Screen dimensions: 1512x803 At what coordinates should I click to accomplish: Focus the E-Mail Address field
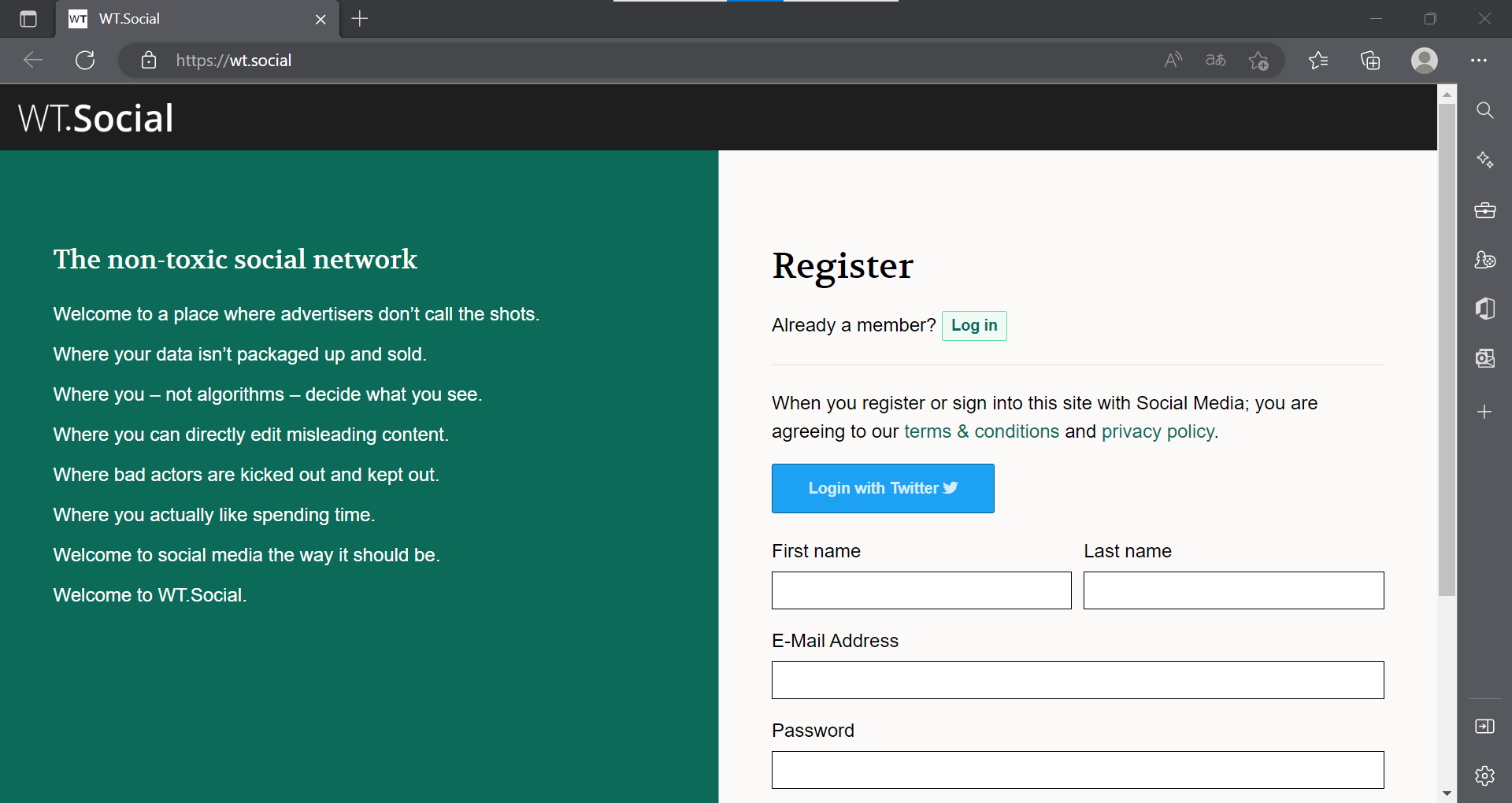point(1077,680)
